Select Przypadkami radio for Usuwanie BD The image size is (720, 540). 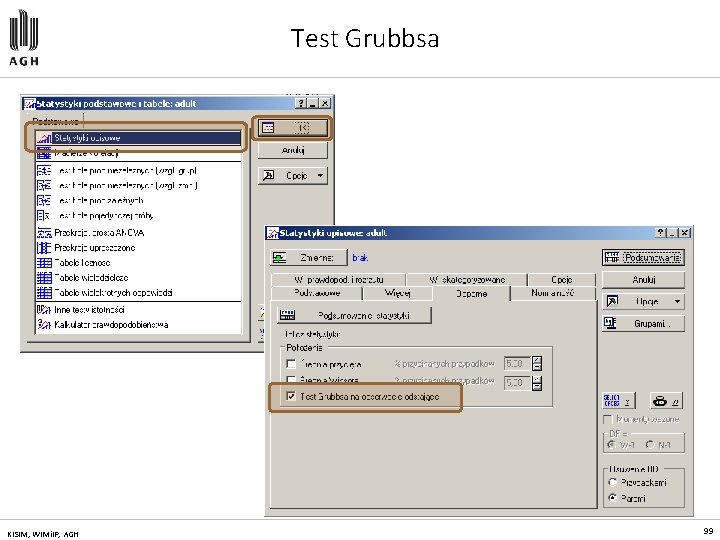(x=613, y=483)
